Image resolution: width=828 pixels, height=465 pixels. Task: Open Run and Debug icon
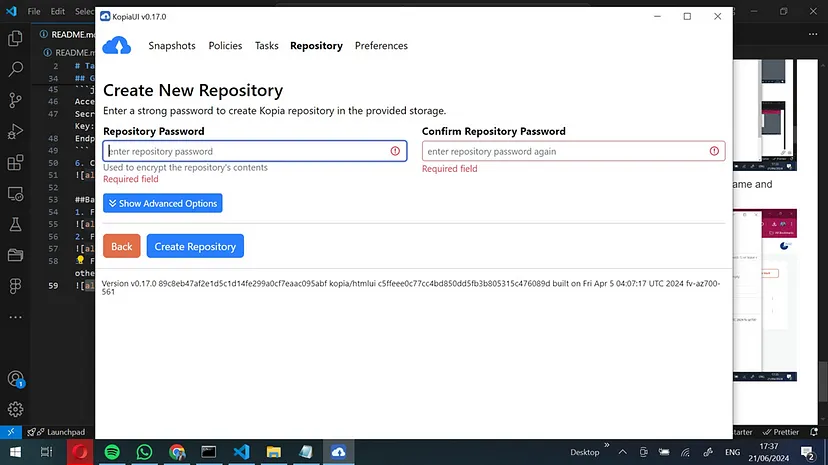click(x=15, y=132)
